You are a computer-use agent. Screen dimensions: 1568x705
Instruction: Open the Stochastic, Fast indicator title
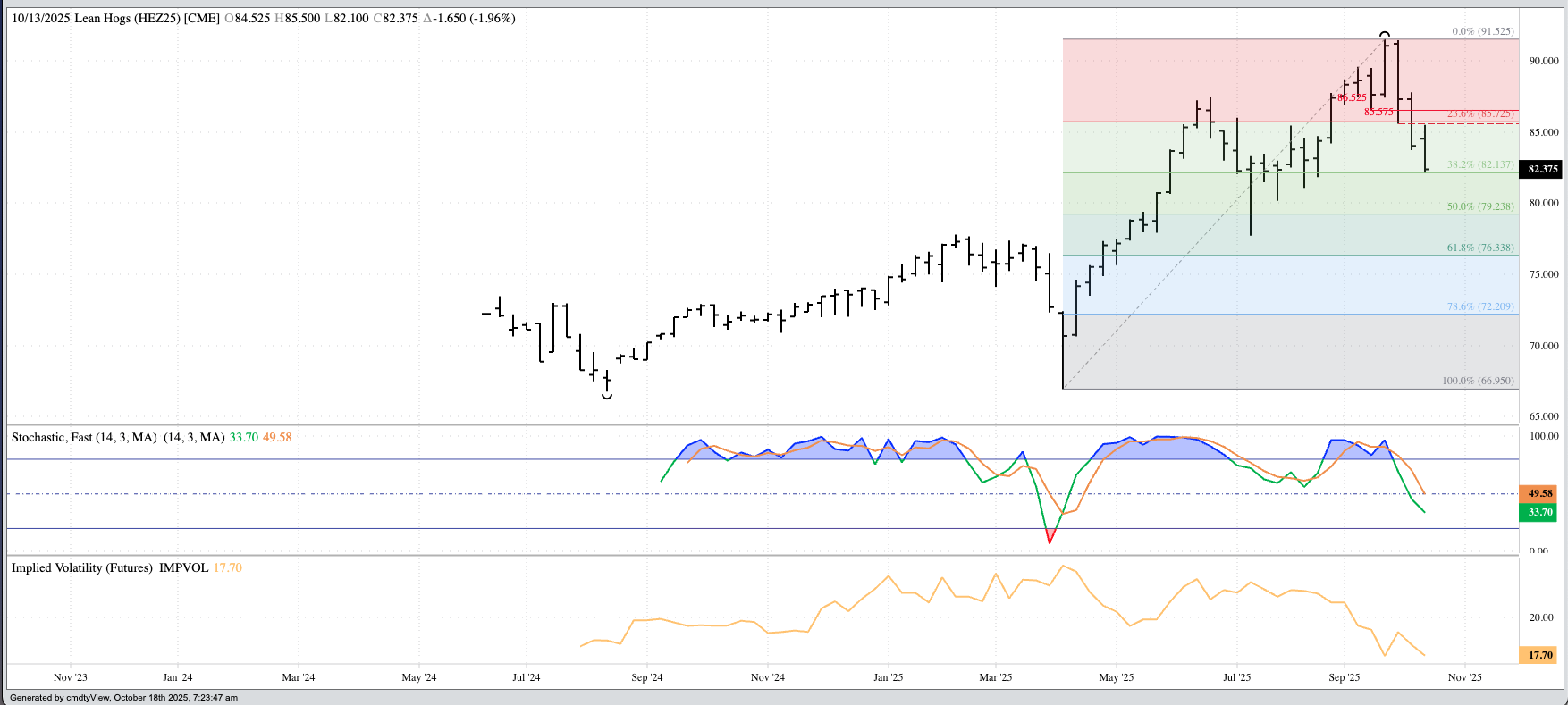84,437
